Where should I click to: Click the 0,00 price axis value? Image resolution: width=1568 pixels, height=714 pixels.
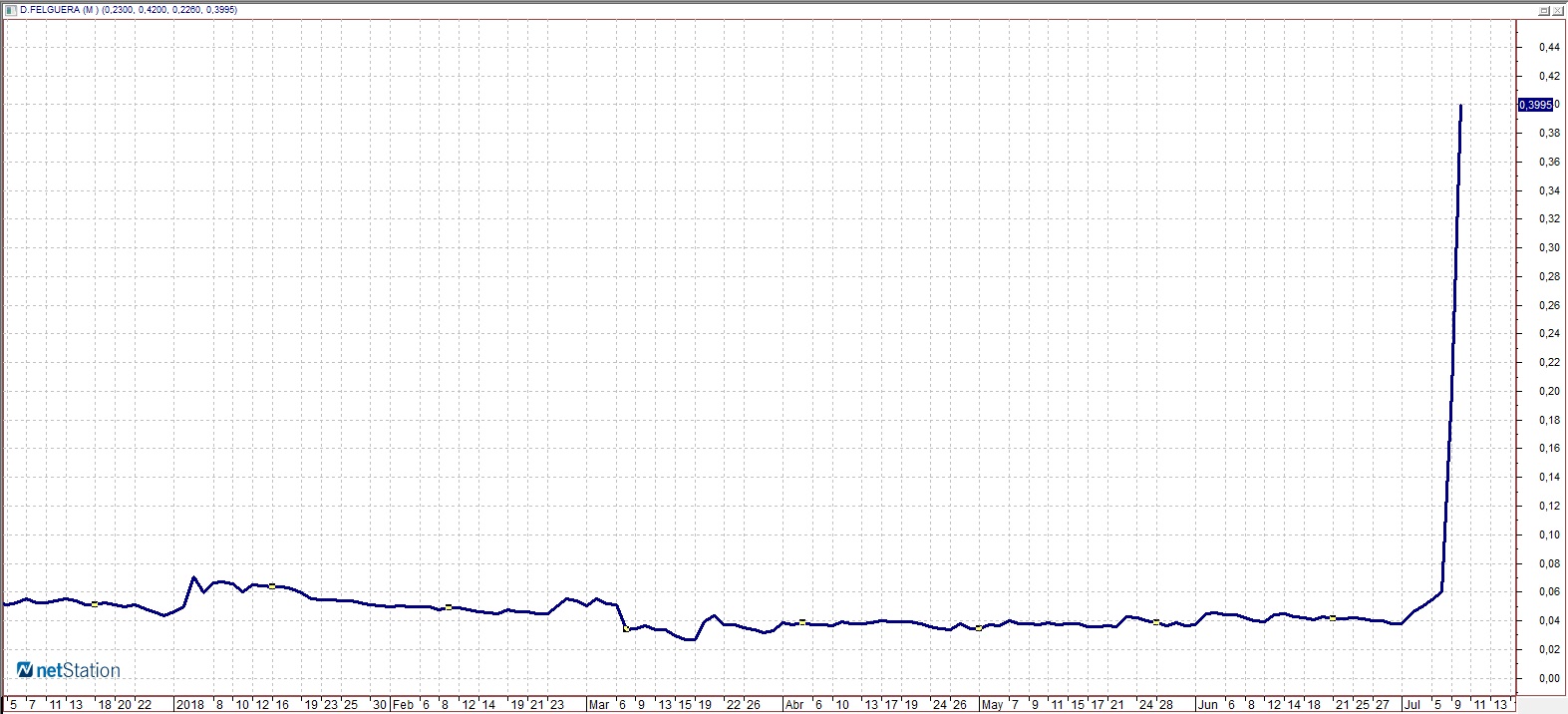point(1549,678)
